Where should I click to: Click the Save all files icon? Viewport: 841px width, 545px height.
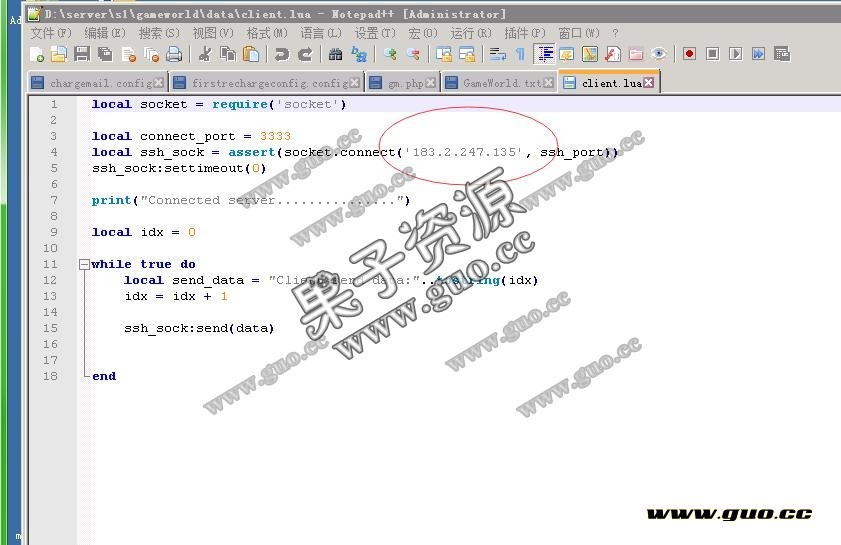(x=105, y=54)
